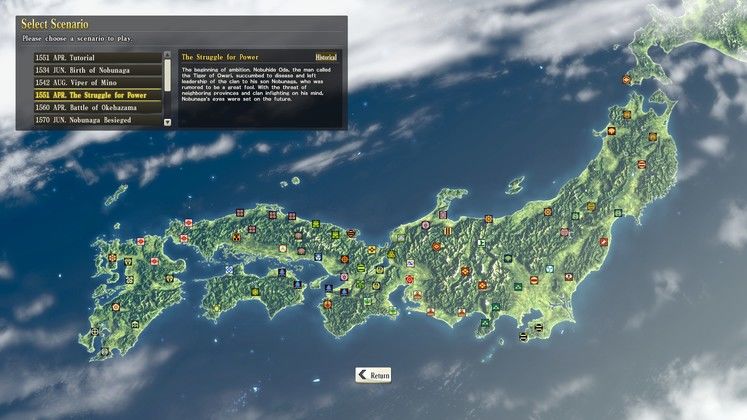The image size is (747, 420).
Task: Click the Historical tag in the description panel
Action: 326,57
